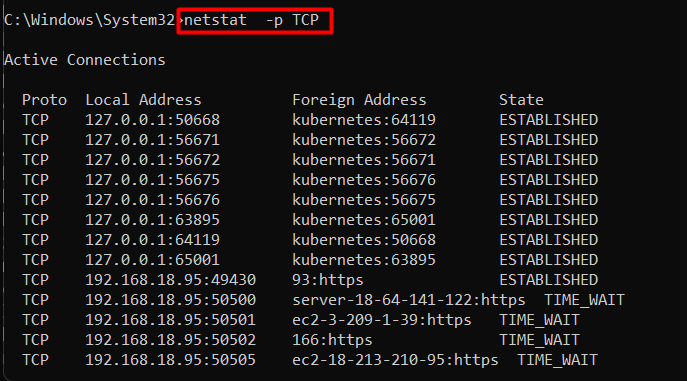
Task: Click local address 192.168.18.95:49430
Action: tap(170, 280)
